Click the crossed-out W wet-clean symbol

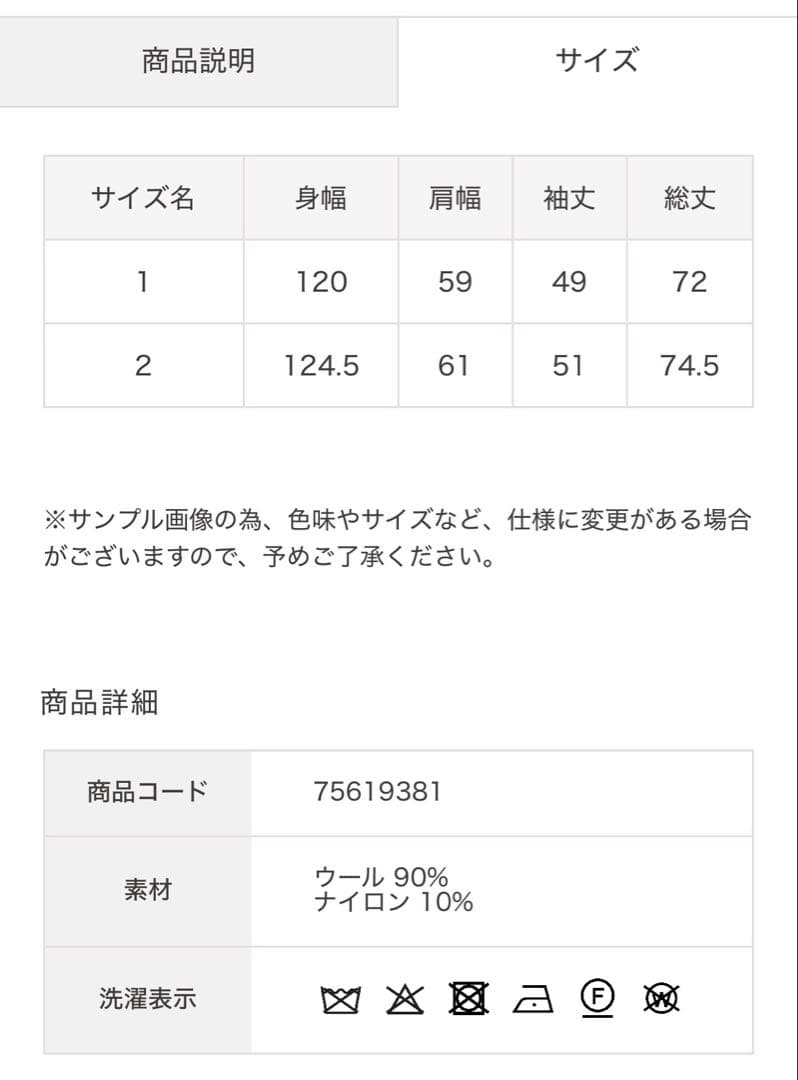tap(660, 997)
